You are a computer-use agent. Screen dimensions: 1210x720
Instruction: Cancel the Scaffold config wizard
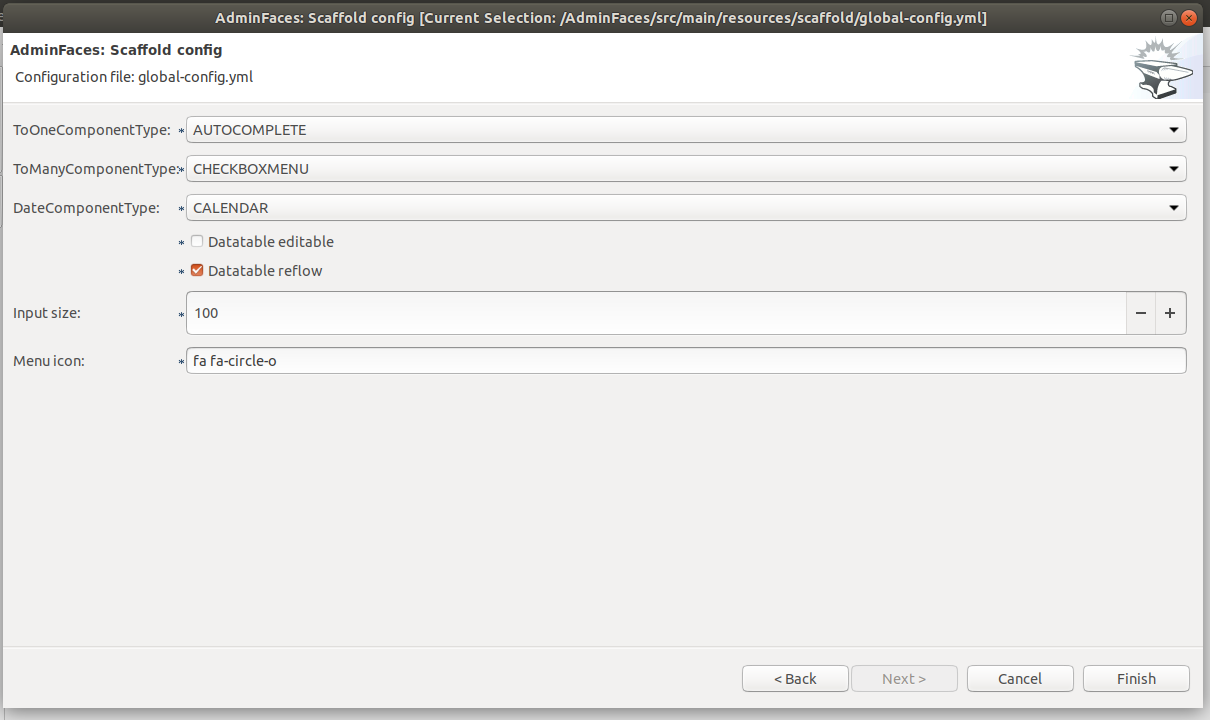[x=1020, y=678]
